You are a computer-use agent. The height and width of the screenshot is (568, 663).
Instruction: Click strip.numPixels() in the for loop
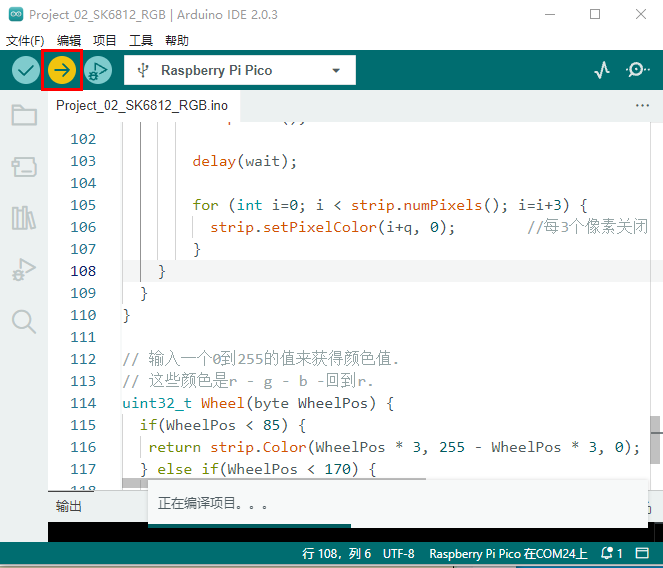pyautogui.click(x=425, y=205)
